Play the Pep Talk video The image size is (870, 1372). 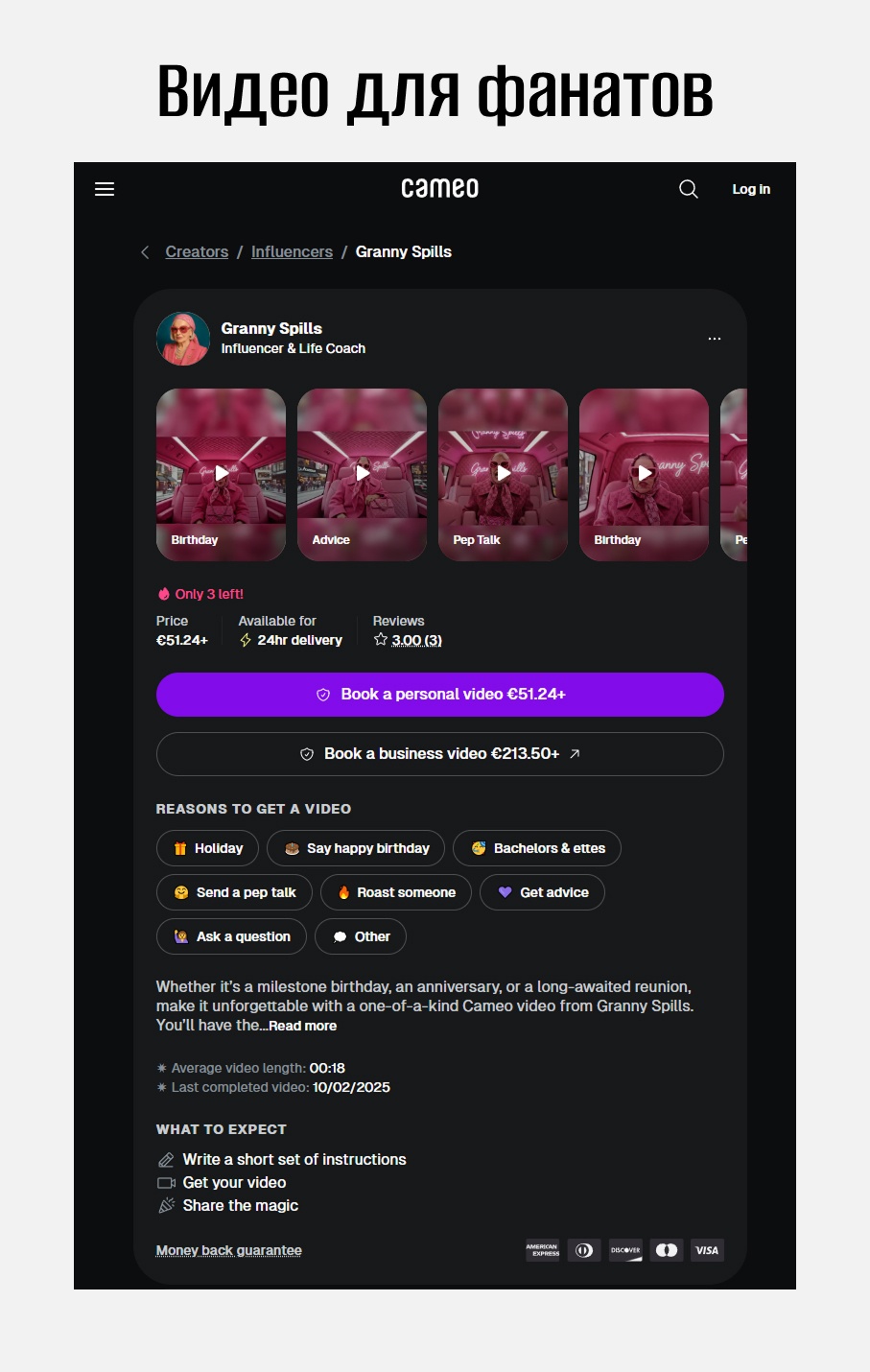tap(503, 474)
